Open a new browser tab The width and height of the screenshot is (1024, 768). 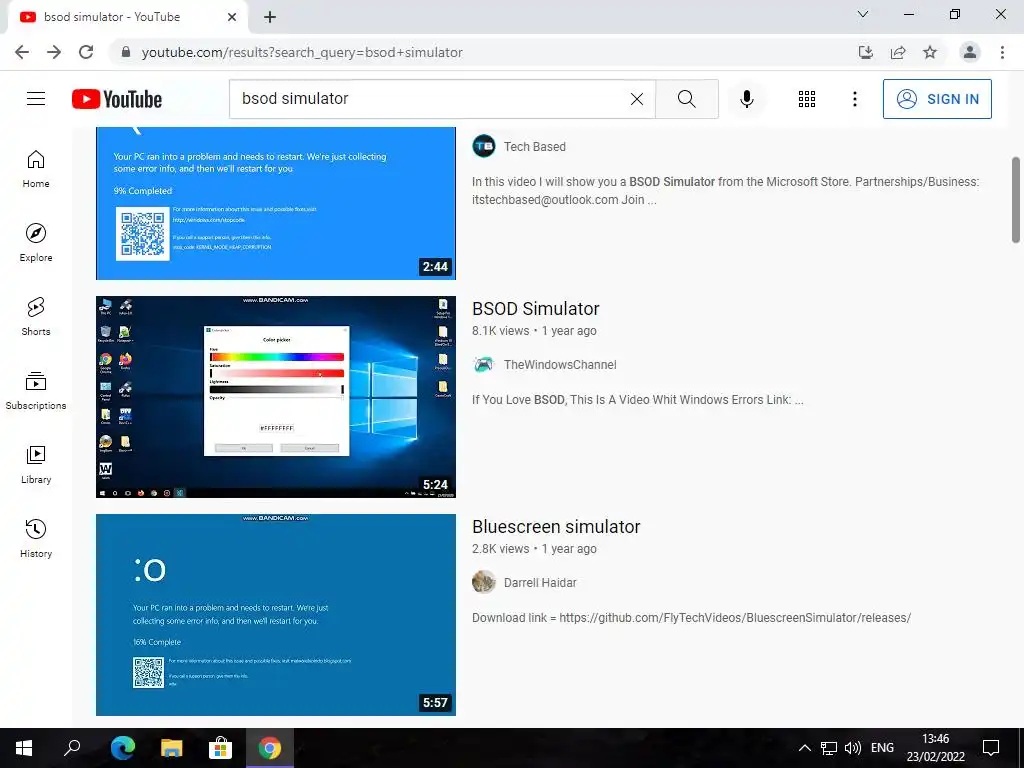click(270, 17)
